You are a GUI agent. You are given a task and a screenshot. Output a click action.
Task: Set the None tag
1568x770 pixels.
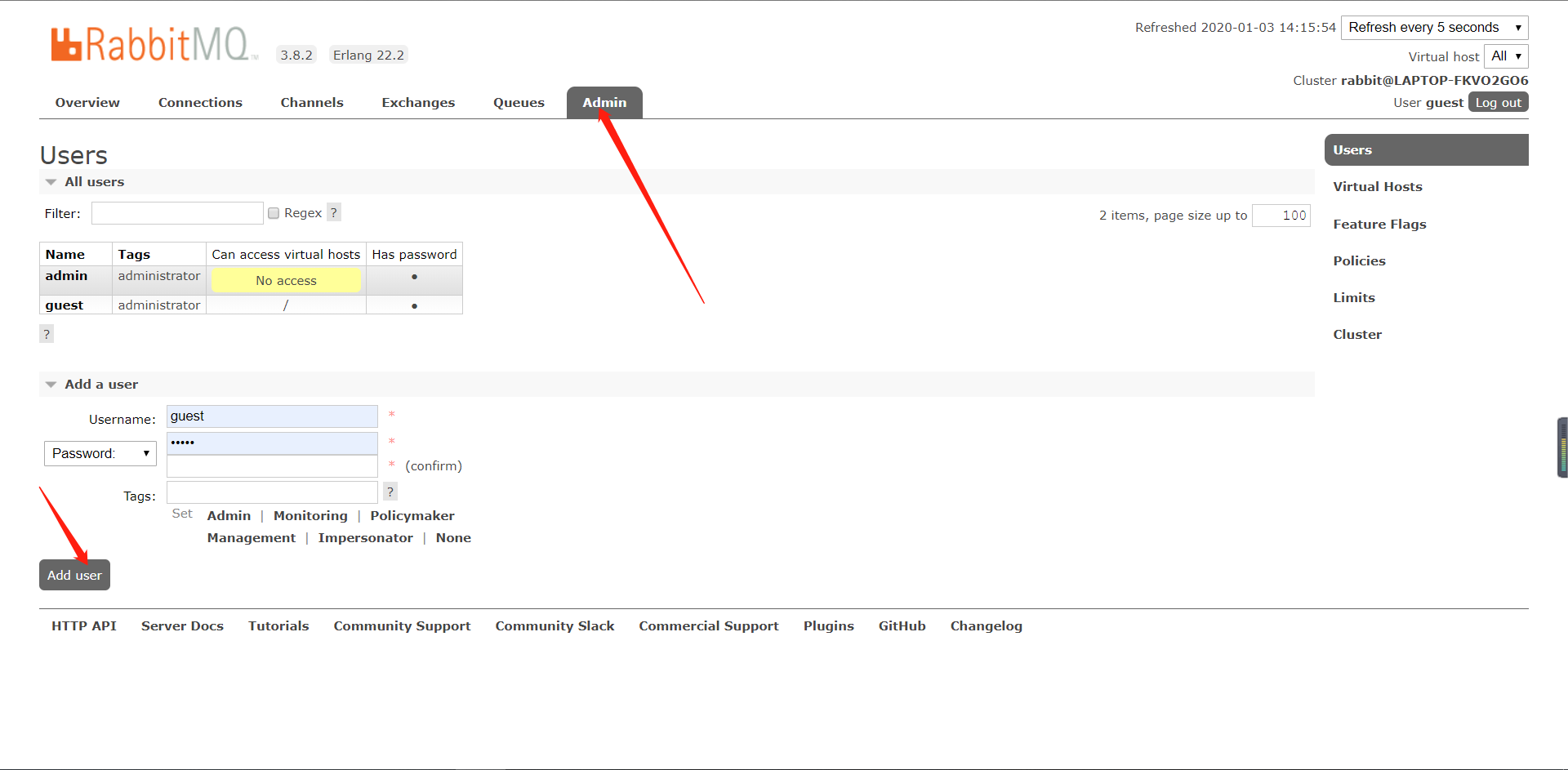coord(453,537)
